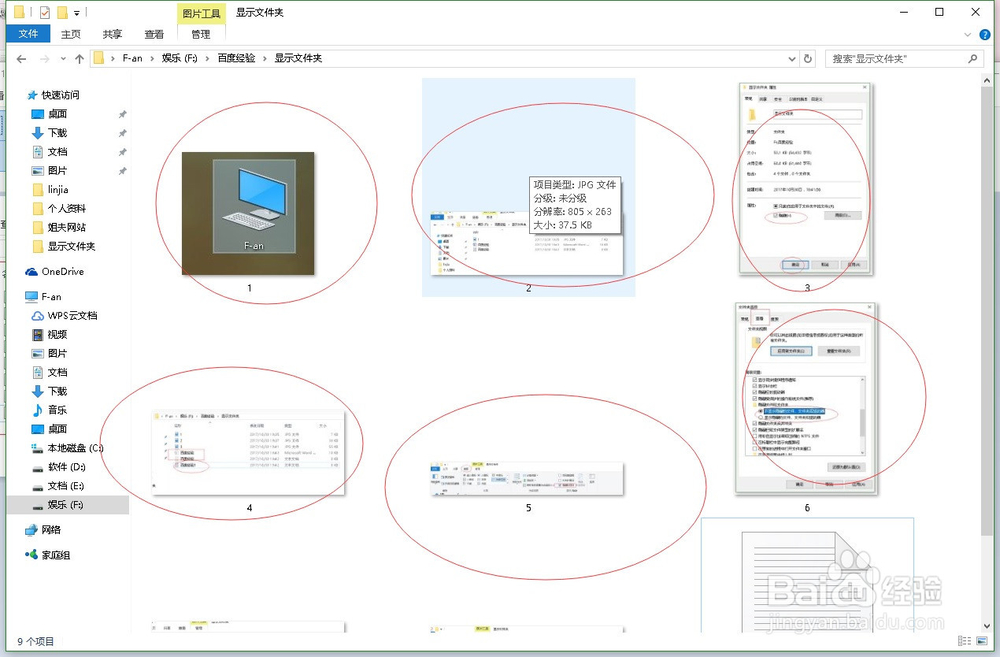Select image thumbnail named 2
Image resolution: width=1000 pixels, height=657 pixels.
(527, 242)
